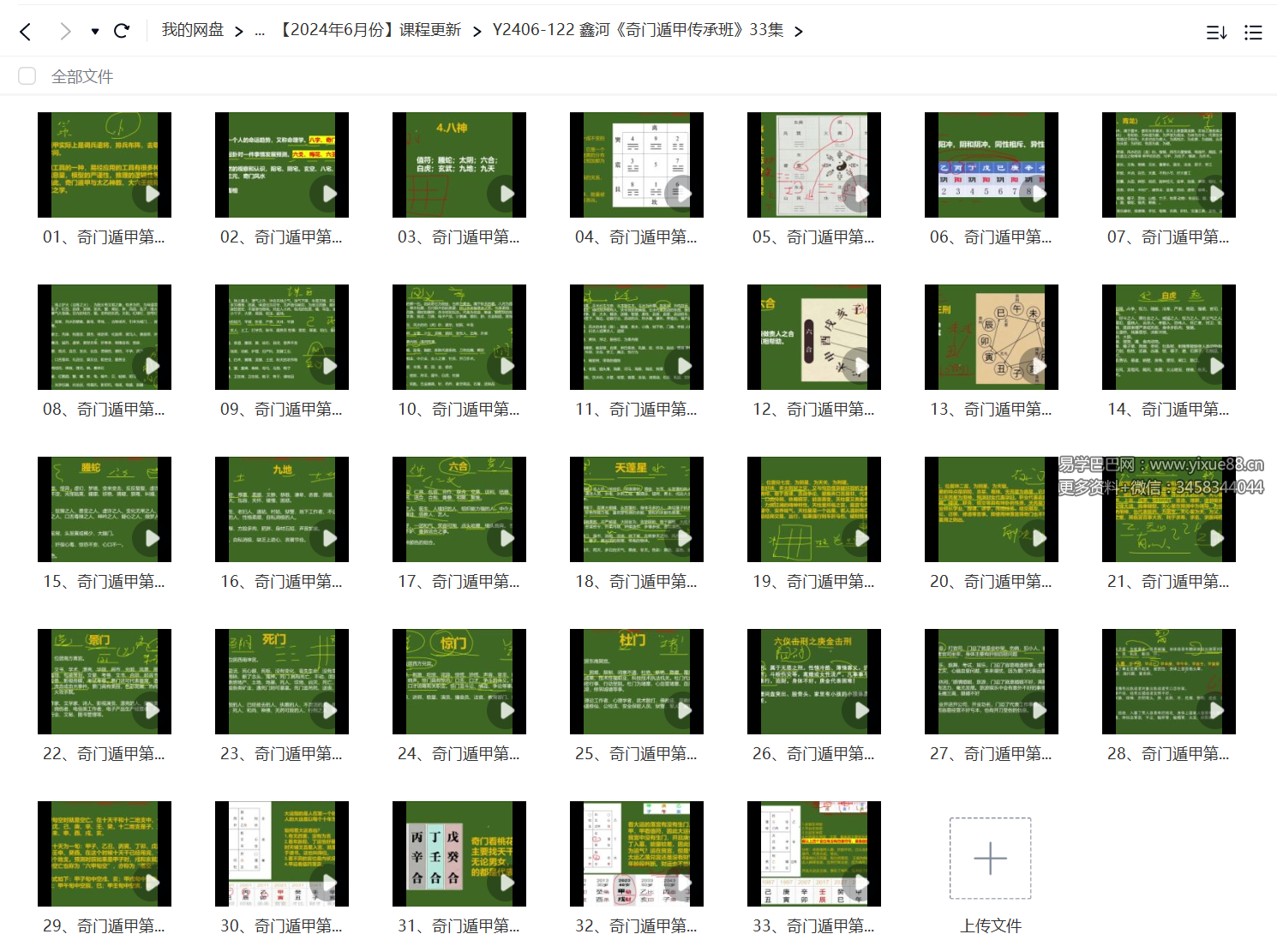Open video 31 thumbnail with 丙丁戊 table
1277x952 pixels.
tap(459, 853)
